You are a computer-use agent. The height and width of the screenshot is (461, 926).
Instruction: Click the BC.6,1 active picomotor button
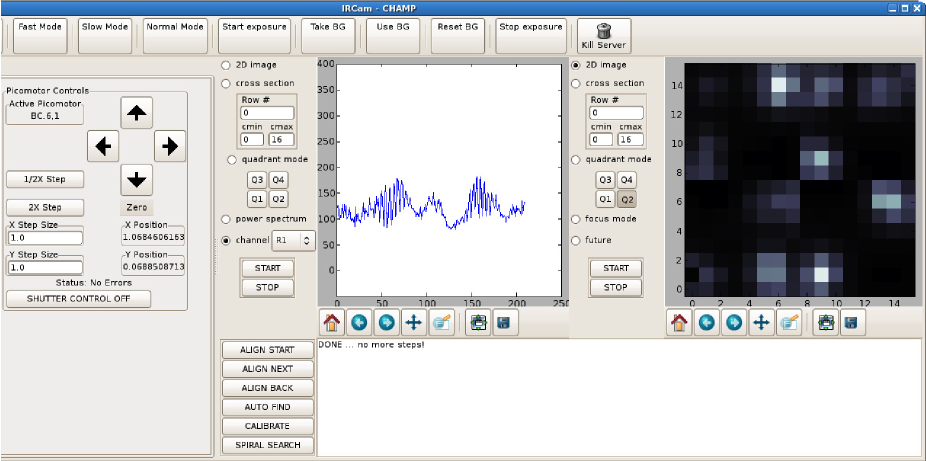(45, 116)
